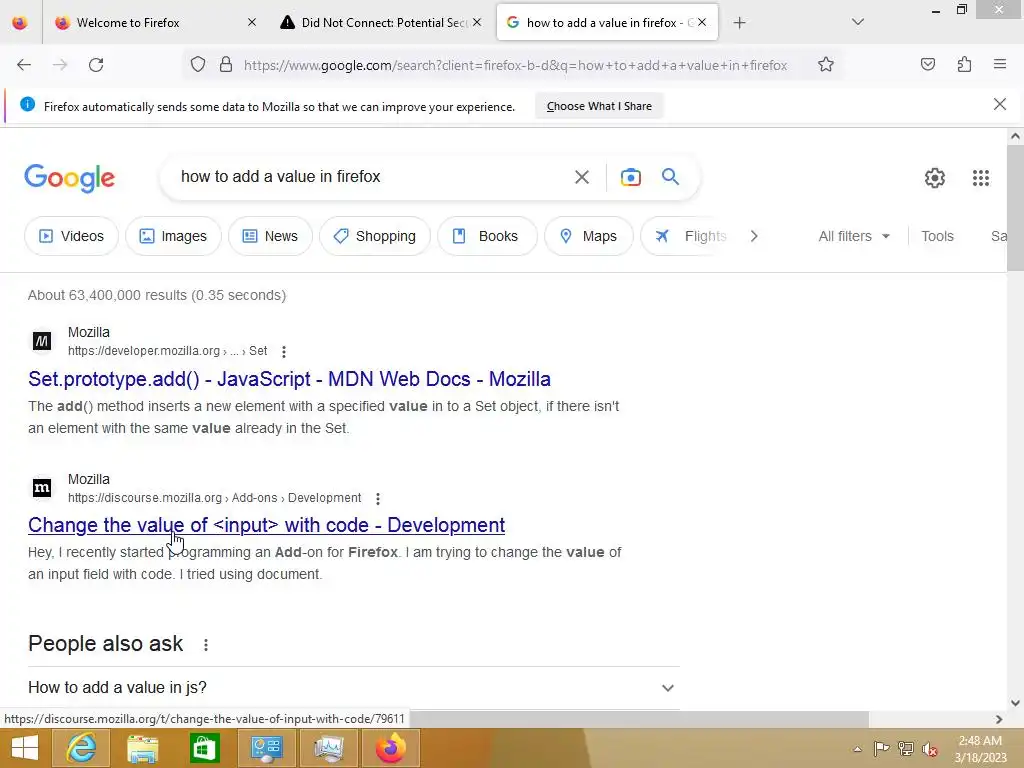The height and width of the screenshot is (768, 1024).
Task: Go back using the browser back arrow
Action: [24, 65]
